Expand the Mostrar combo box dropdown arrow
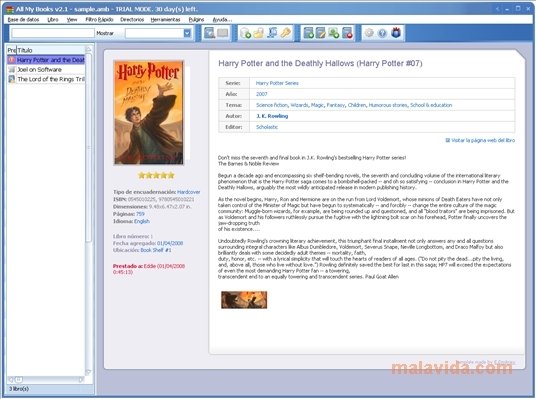 [x=187, y=33]
